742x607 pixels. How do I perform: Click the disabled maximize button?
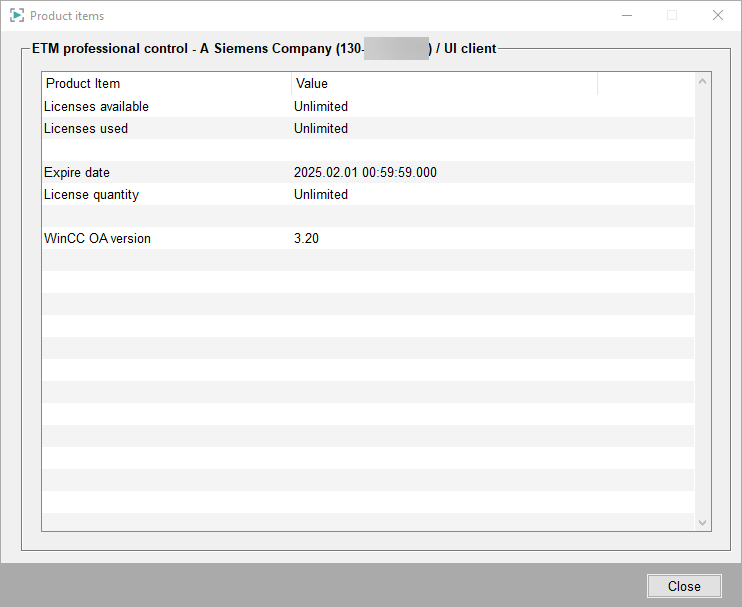[x=672, y=16]
